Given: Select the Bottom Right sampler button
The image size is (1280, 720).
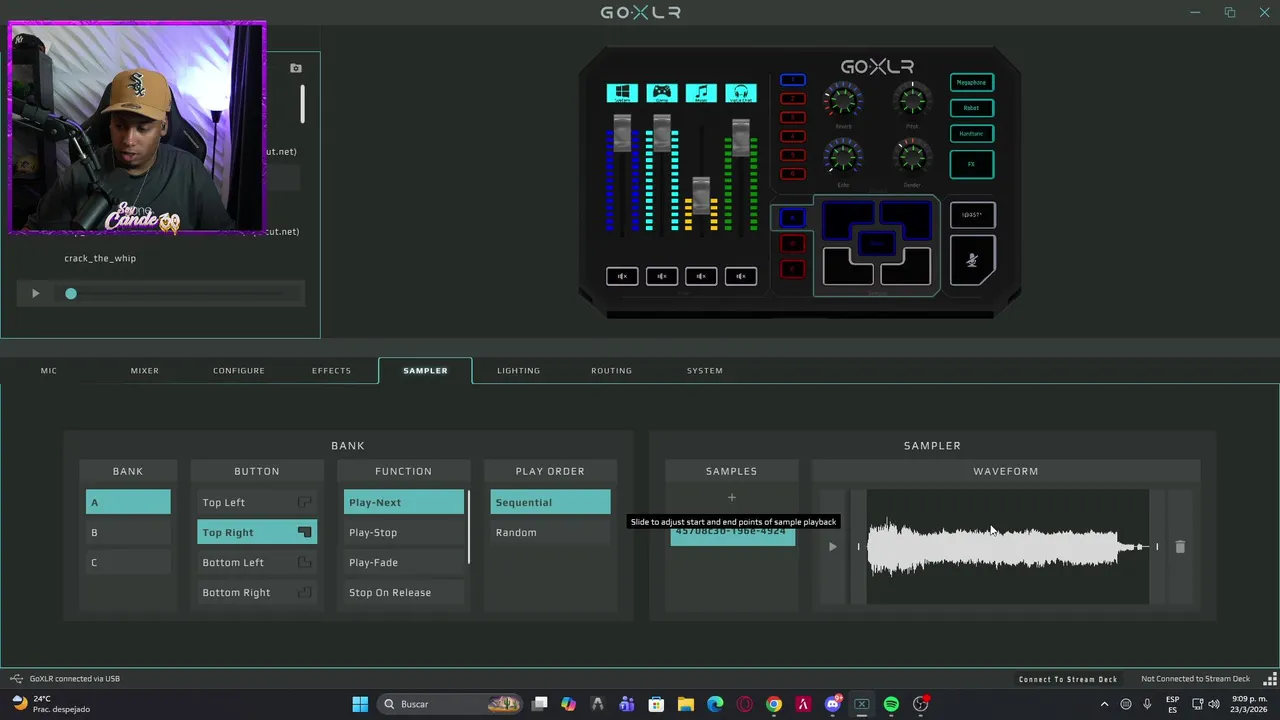Looking at the screenshot, I should [257, 592].
